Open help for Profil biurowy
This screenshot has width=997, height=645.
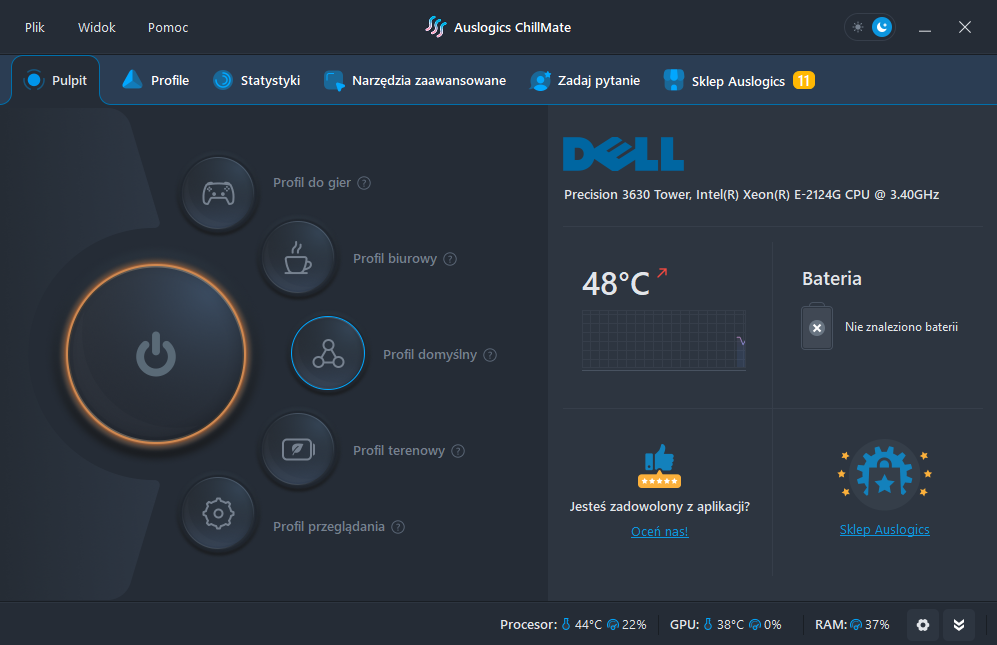[x=450, y=259]
